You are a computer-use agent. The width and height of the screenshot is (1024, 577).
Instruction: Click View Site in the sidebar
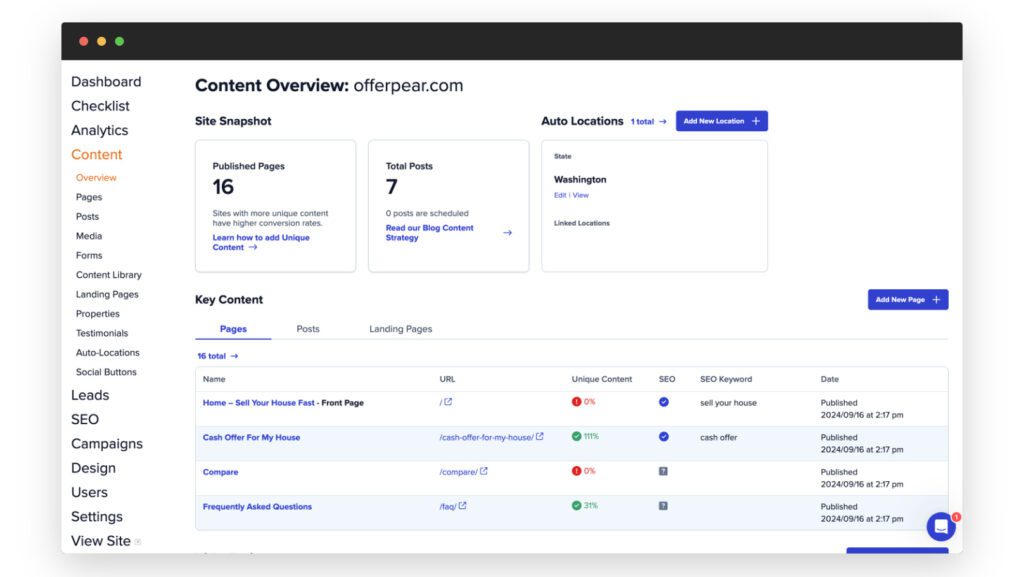click(x=101, y=541)
